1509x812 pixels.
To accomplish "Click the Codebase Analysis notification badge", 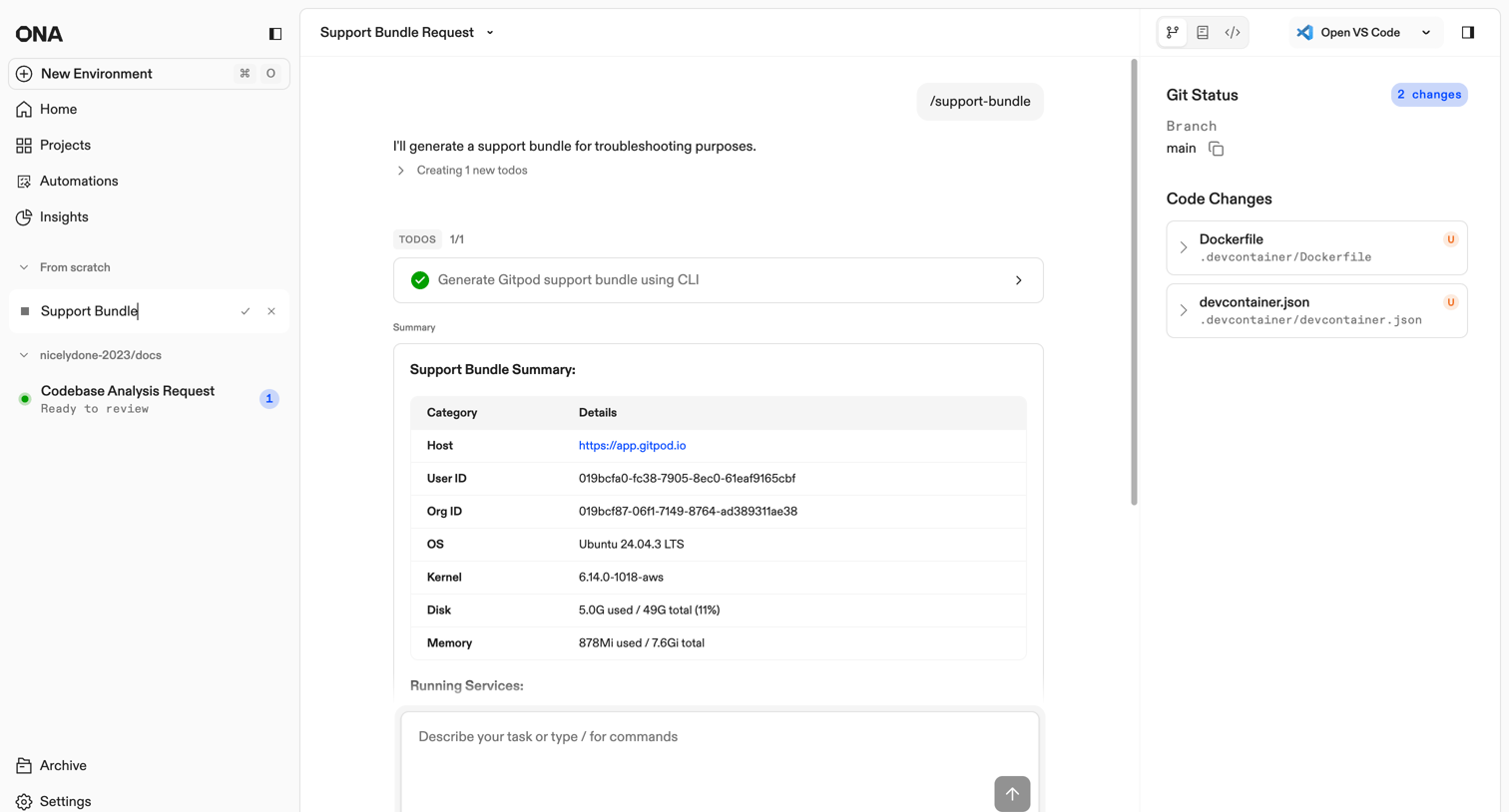I will 269,399.
